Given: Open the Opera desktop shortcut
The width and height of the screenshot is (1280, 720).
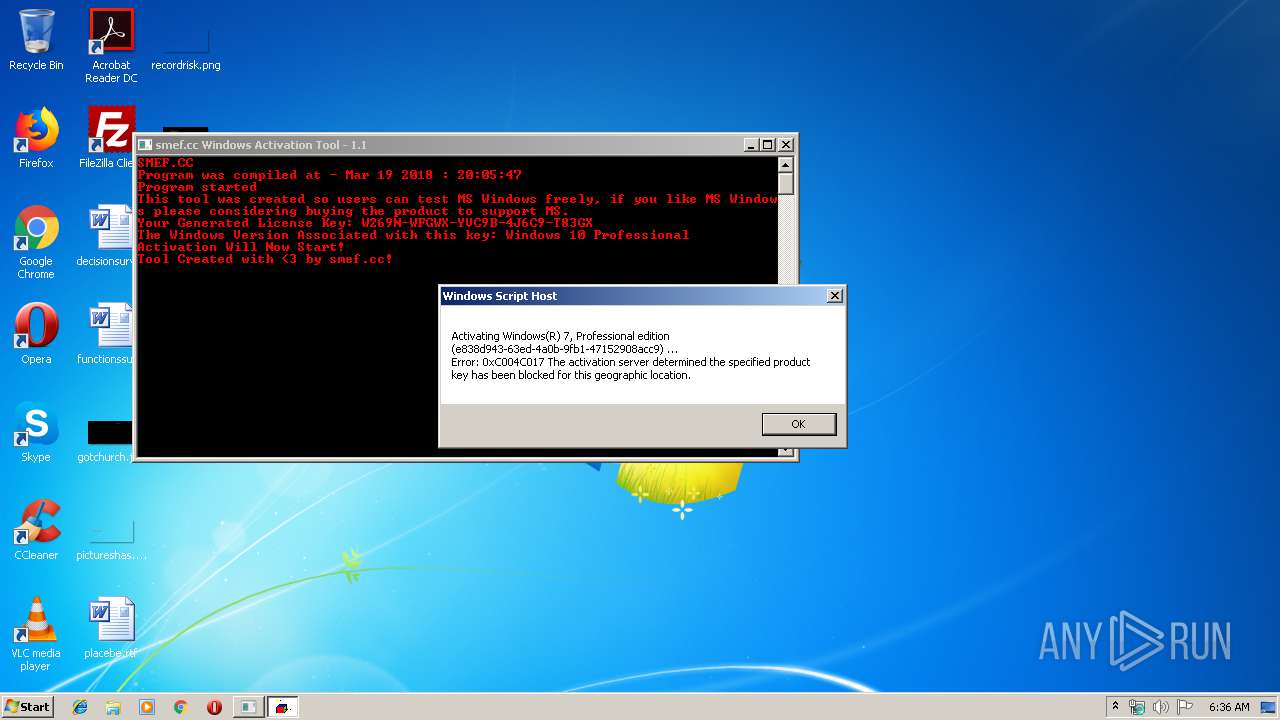Looking at the screenshot, I should click(36, 334).
